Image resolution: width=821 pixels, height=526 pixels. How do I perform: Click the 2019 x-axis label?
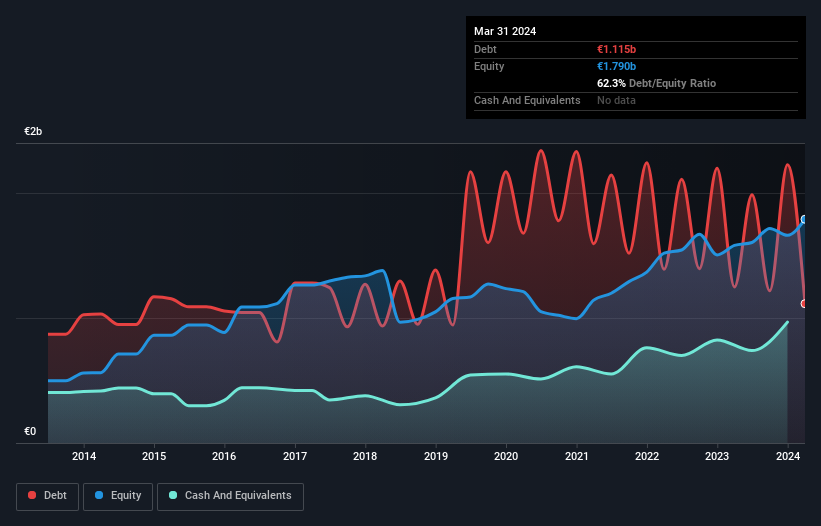[x=436, y=456]
